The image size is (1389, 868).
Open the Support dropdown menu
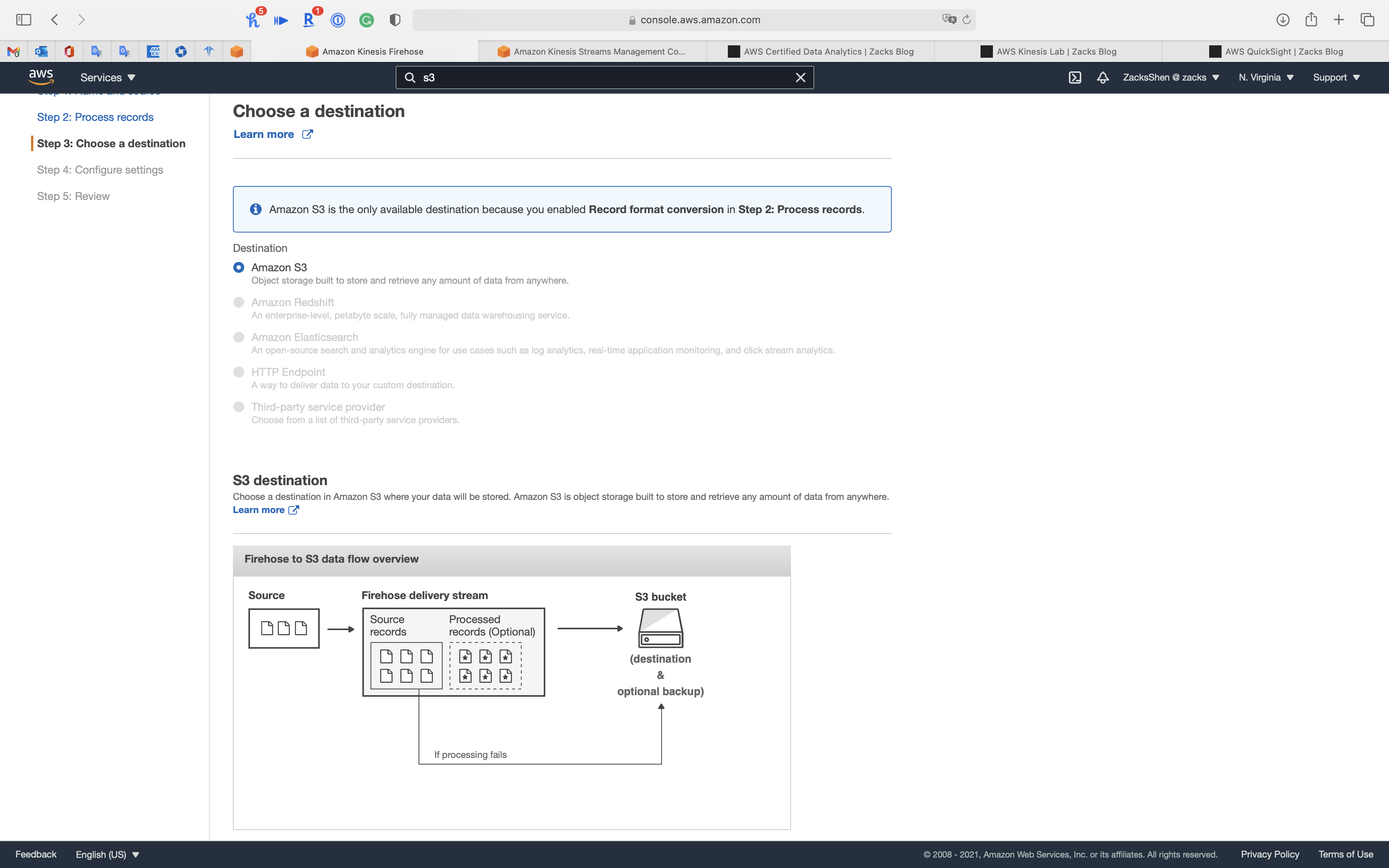(x=1336, y=77)
